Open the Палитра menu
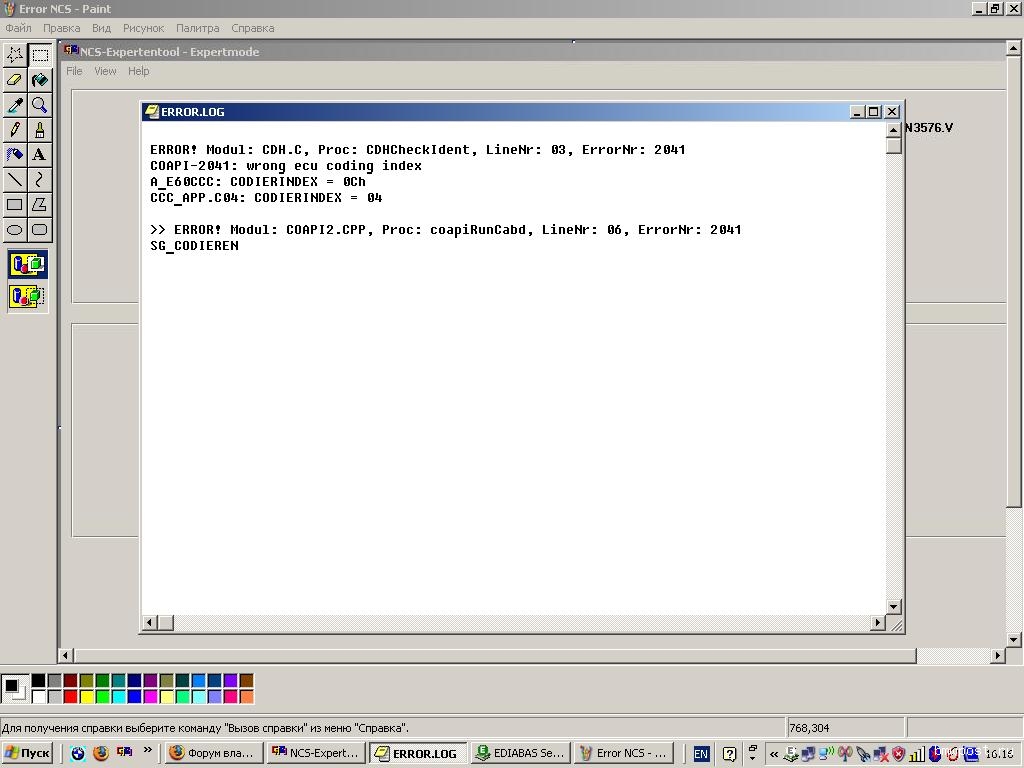Screen dimensions: 1024x768 point(197,28)
